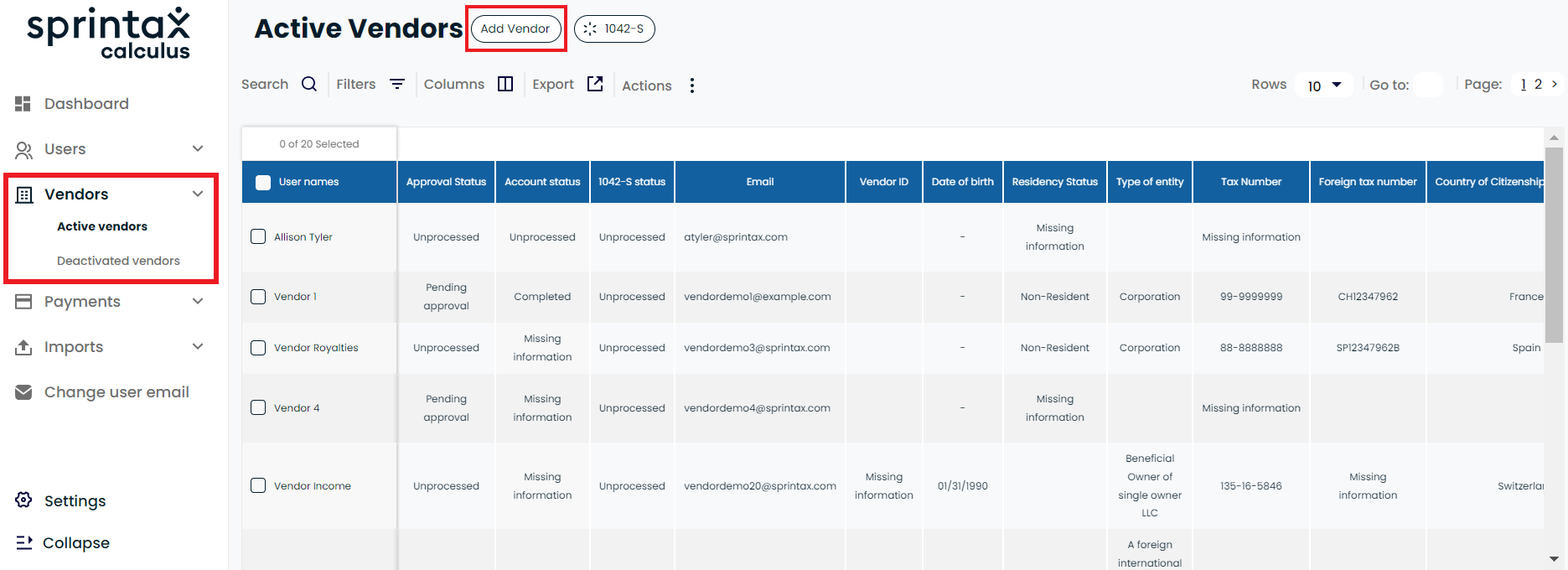The height and width of the screenshot is (570, 1568).
Task: Click the Export arrow icon
Action: pos(595,84)
